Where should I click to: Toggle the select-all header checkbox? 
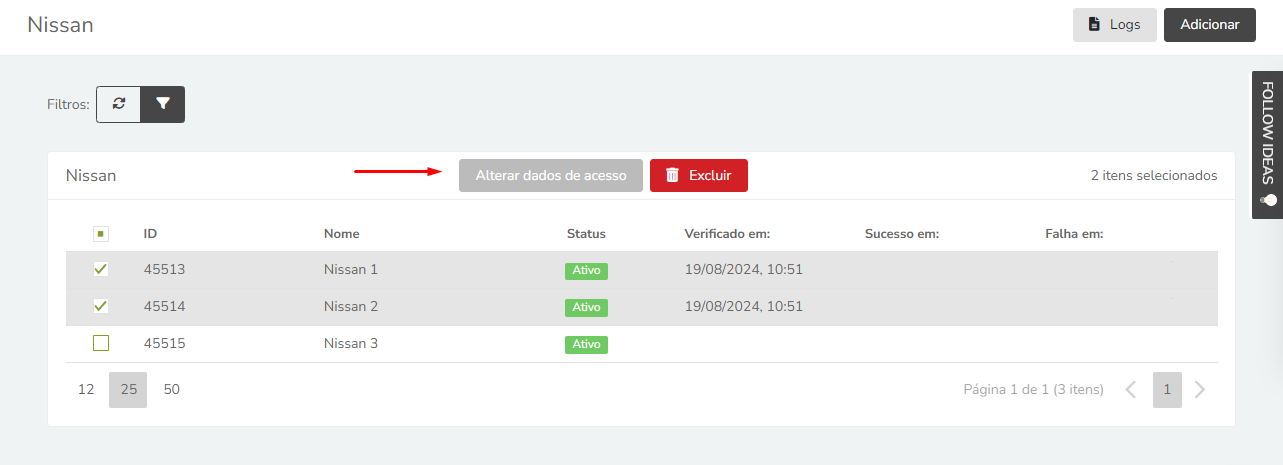(101, 234)
